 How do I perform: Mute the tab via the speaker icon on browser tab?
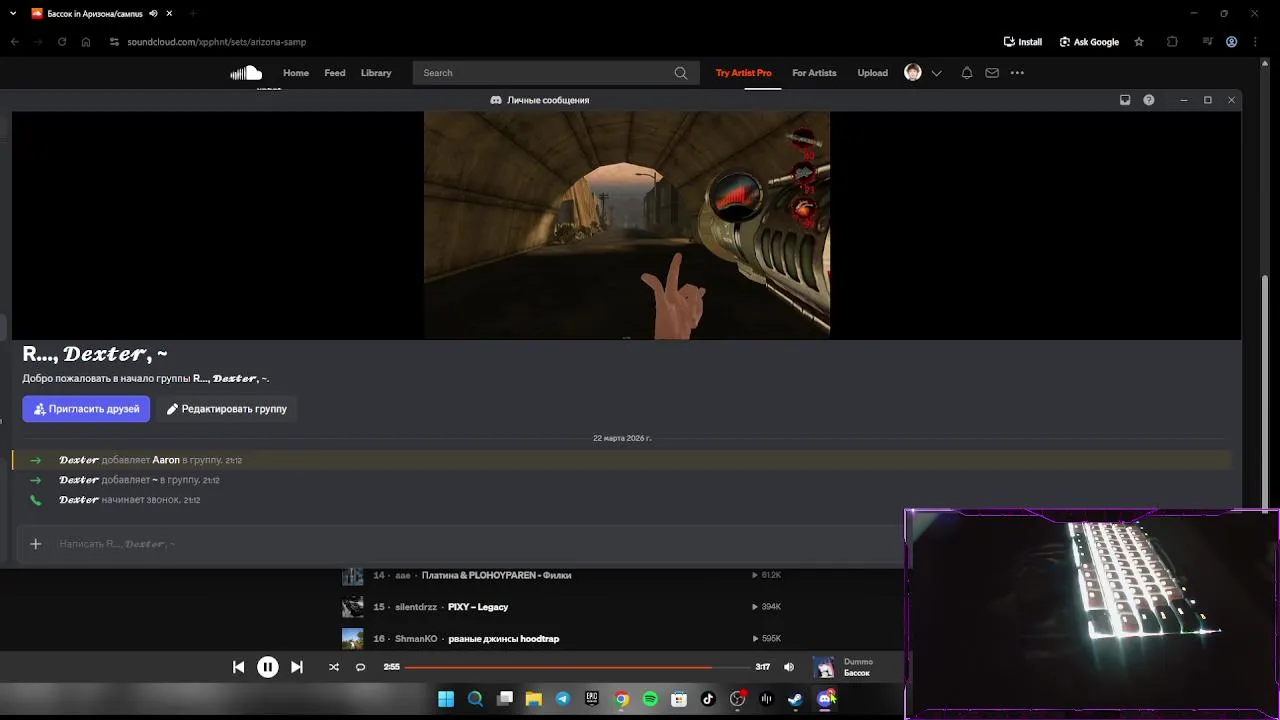[153, 13]
